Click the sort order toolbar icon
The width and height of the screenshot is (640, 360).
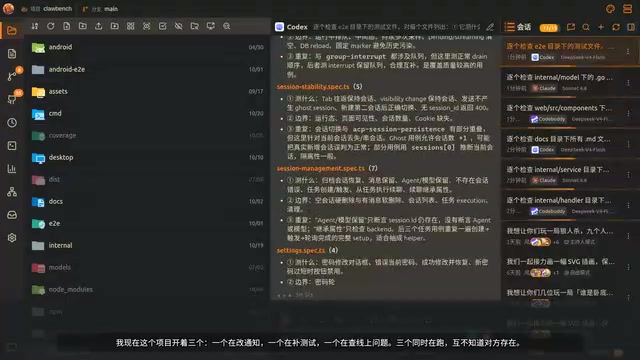[35, 26]
